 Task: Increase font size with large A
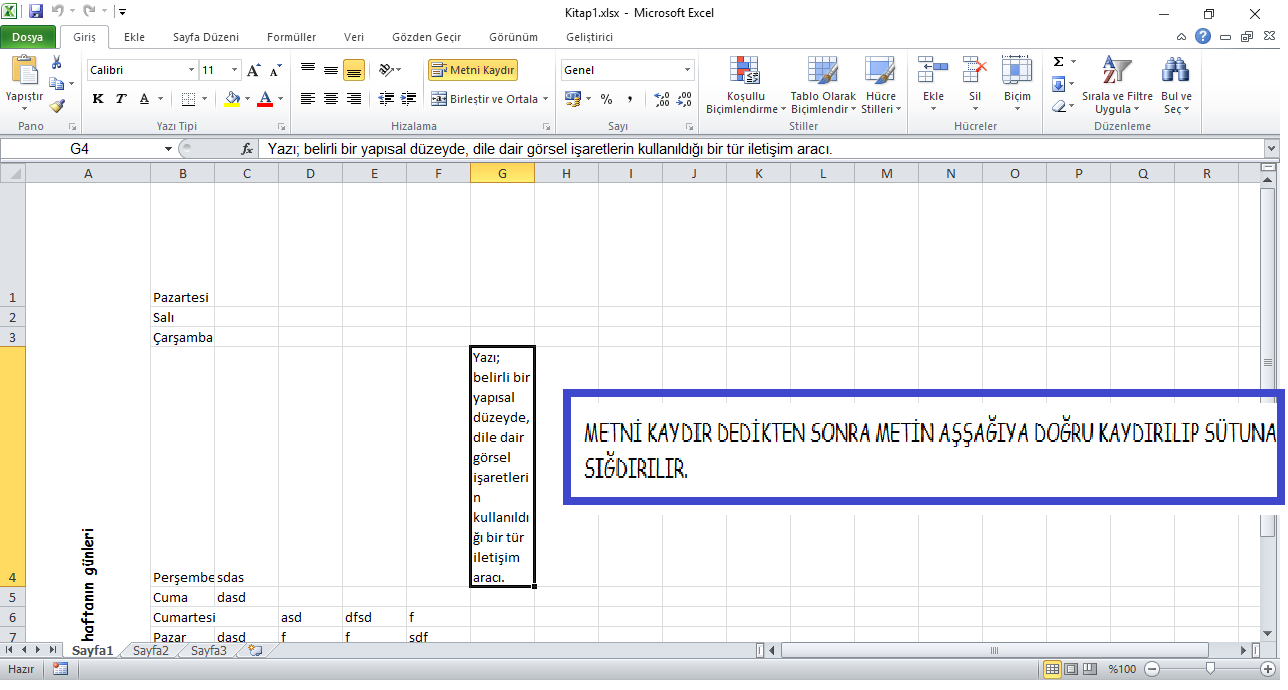pyautogui.click(x=254, y=70)
